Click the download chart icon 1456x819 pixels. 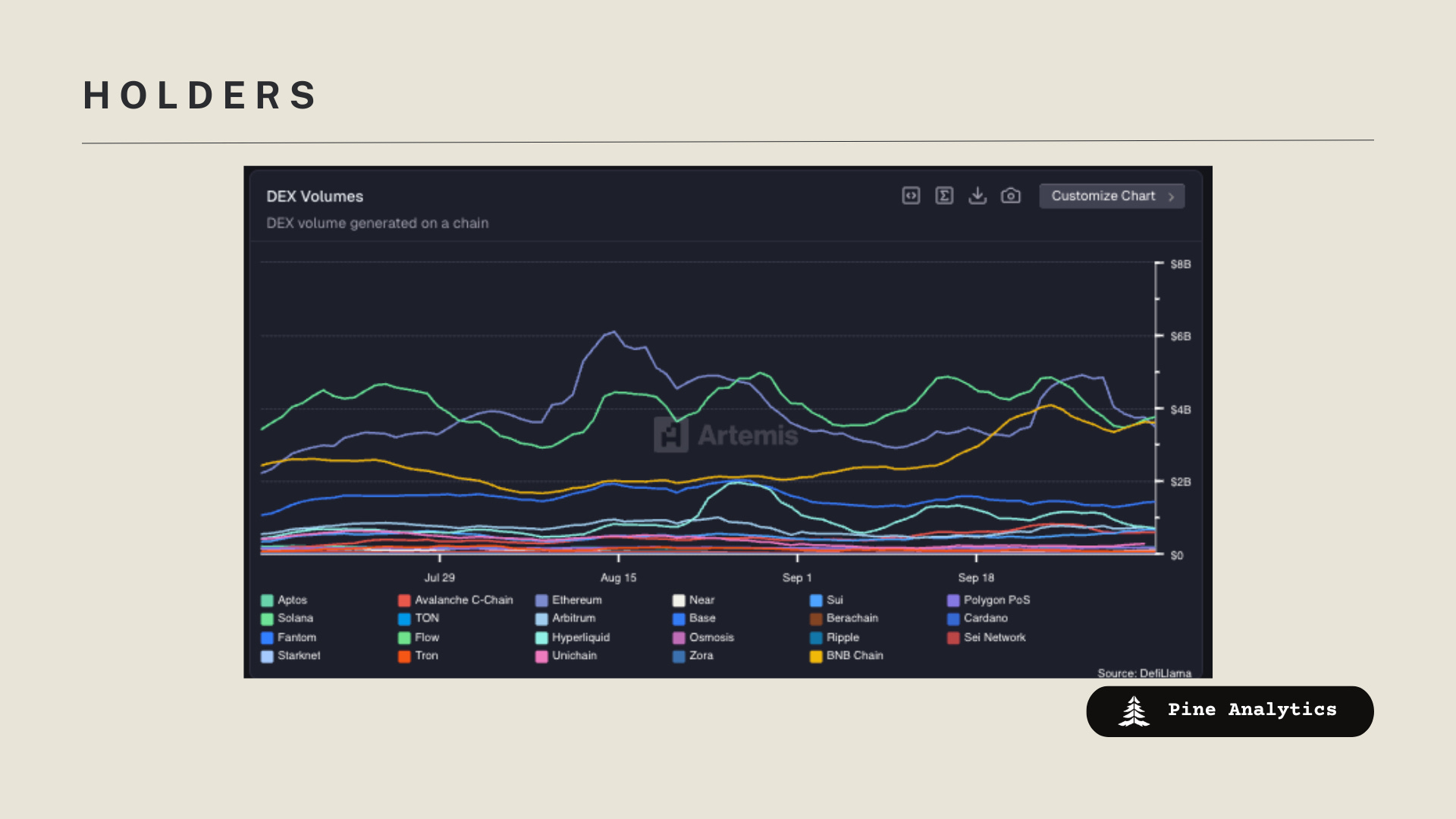tap(977, 196)
